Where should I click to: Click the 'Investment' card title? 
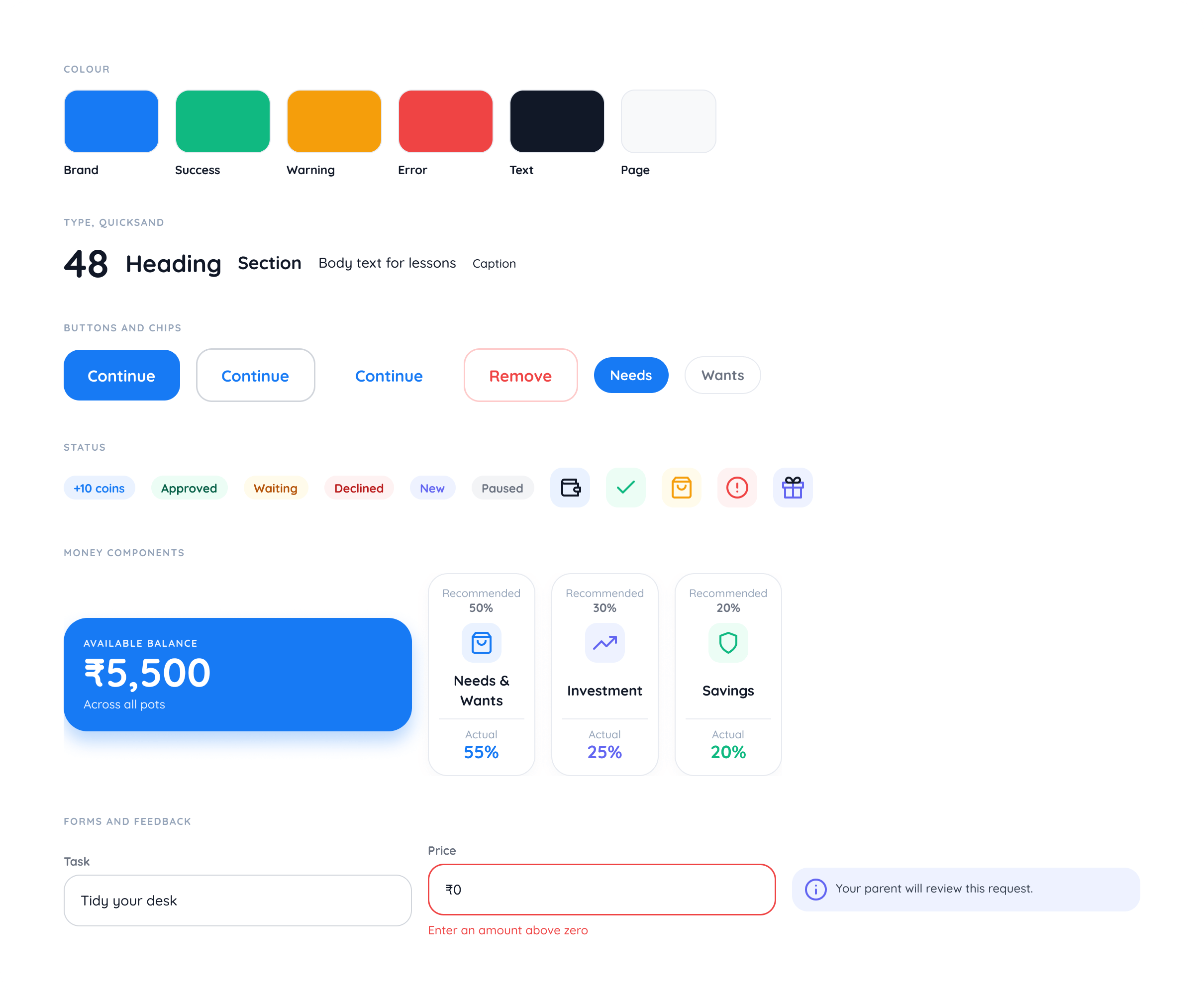[x=604, y=691]
